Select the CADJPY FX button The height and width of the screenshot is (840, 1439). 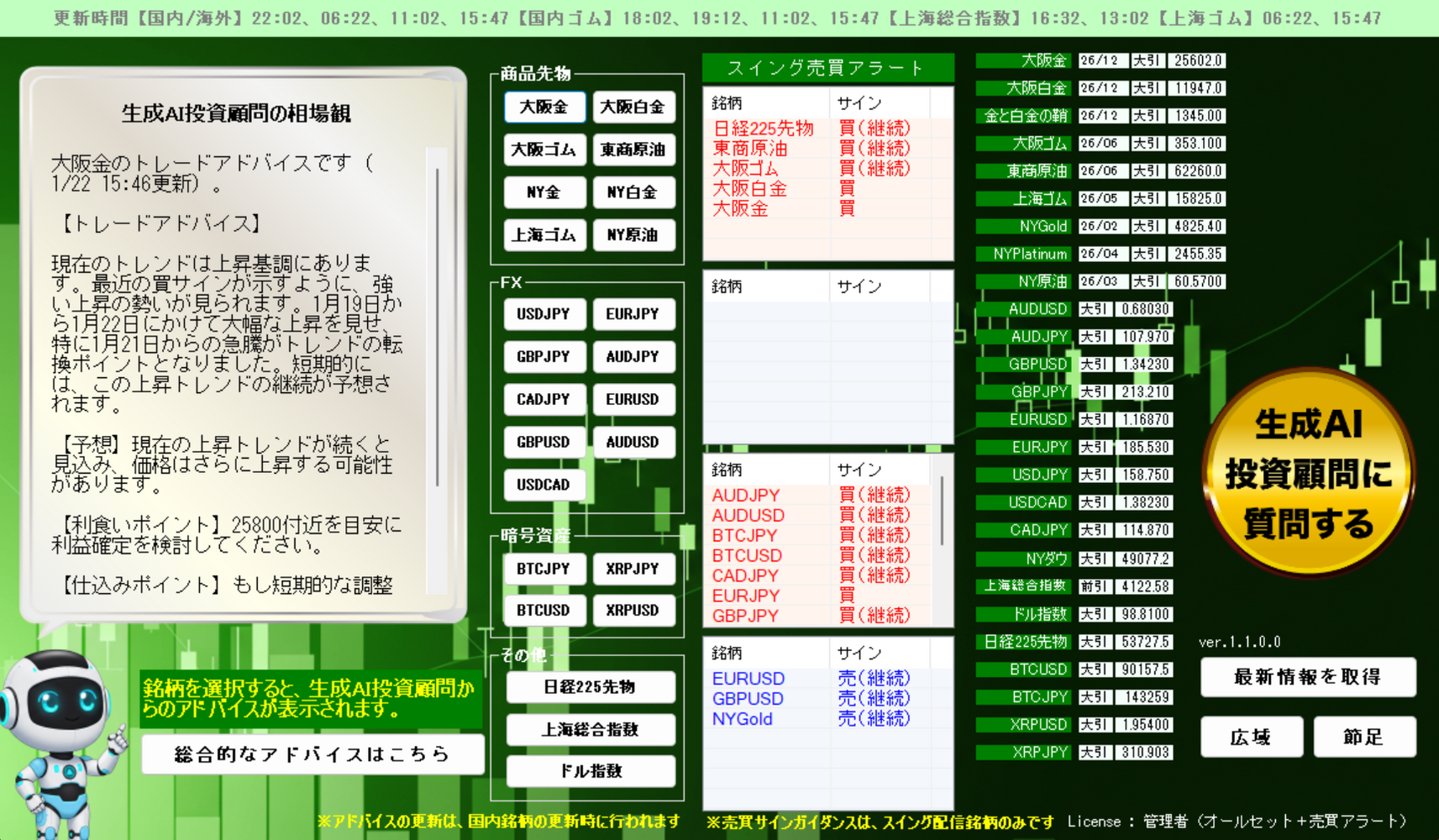click(x=544, y=400)
